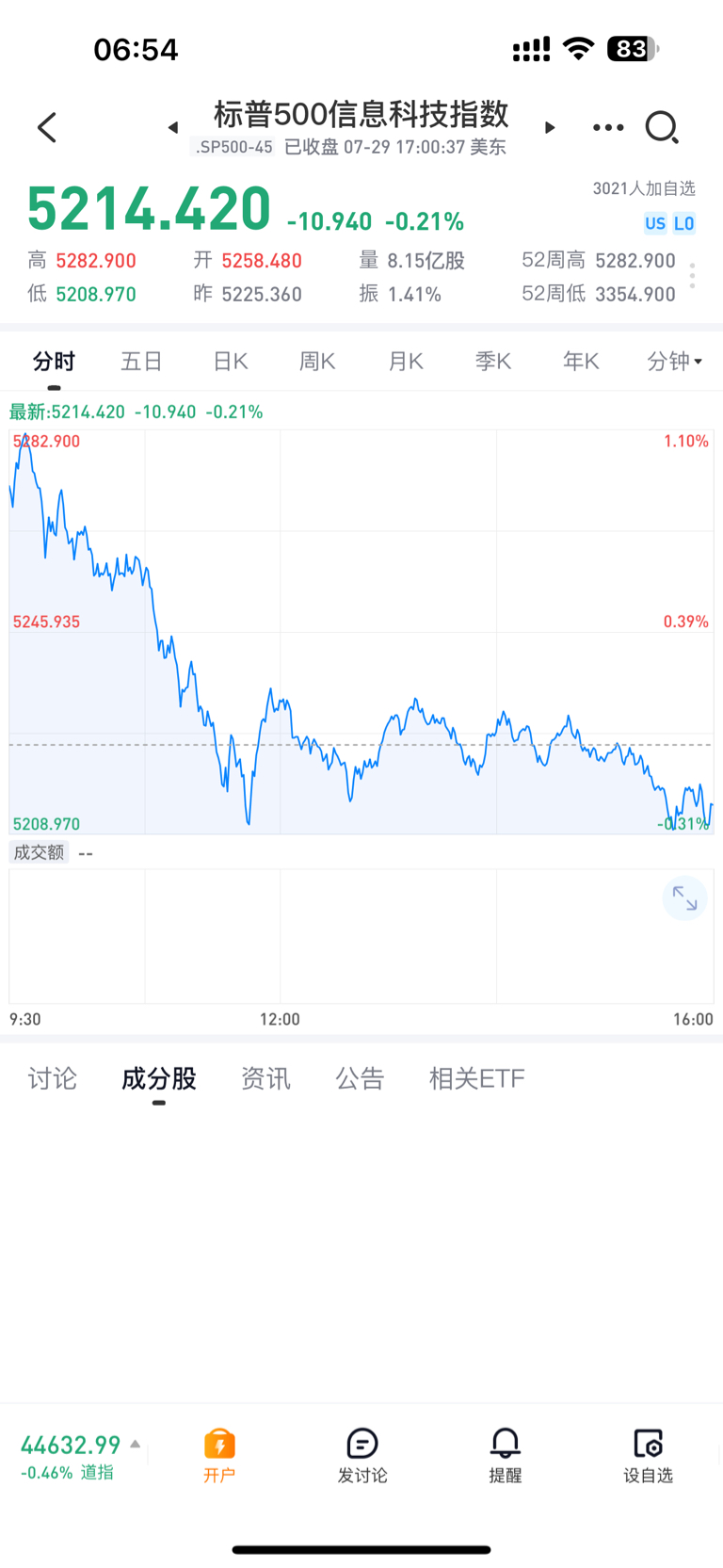Go to next index with right triangle

[550, 127]
